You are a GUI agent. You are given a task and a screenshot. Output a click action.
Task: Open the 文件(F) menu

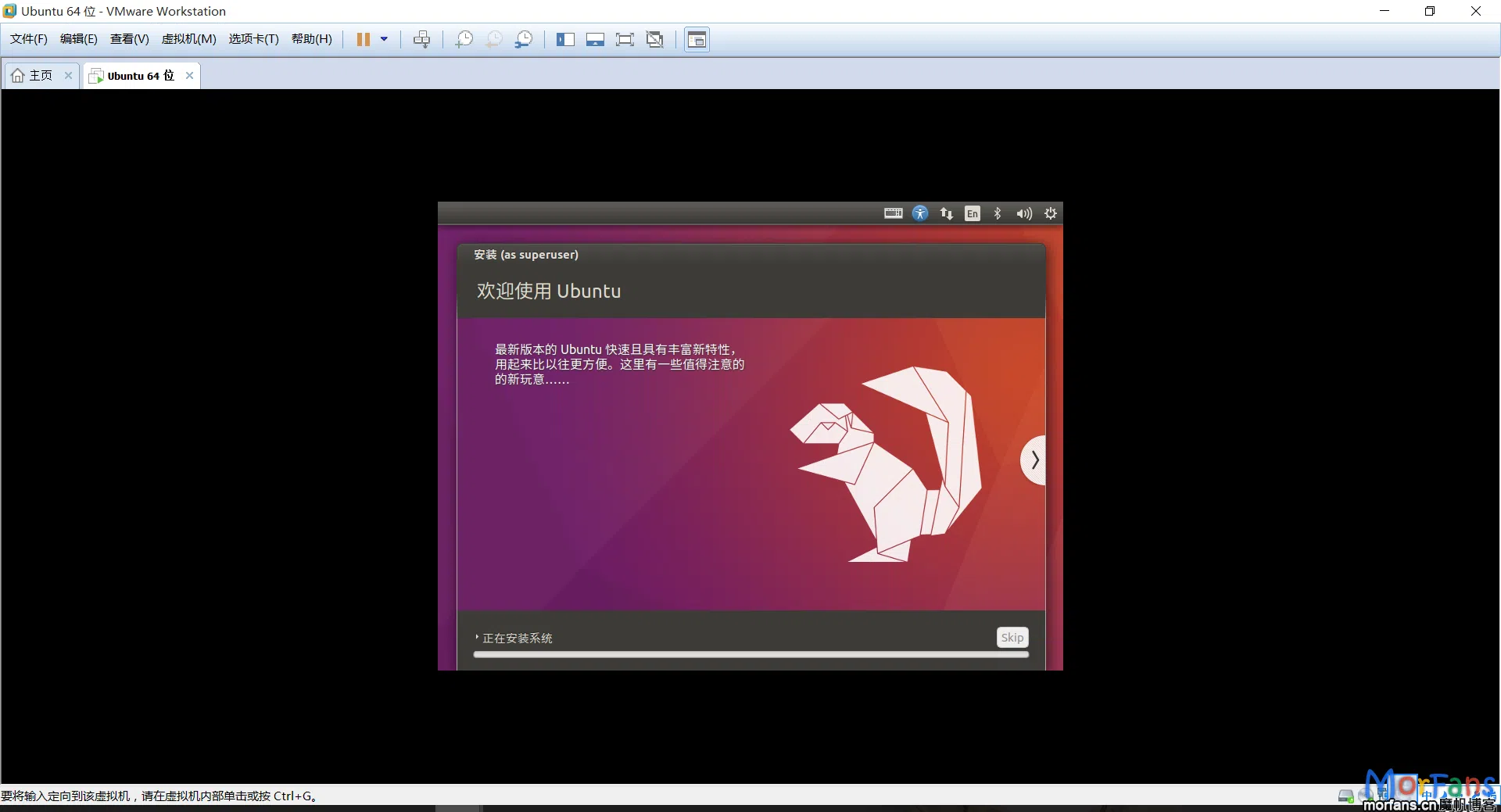[29, 39]
